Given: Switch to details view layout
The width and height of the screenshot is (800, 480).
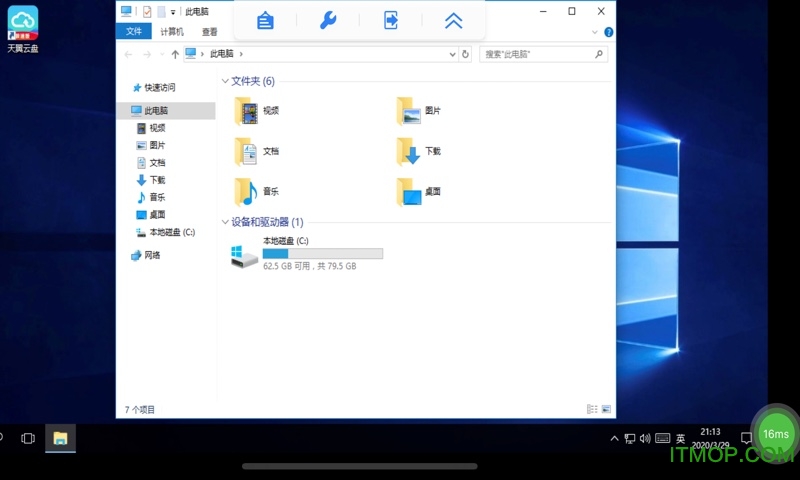Looking at the screenshot, I should (x=592, y=409).
